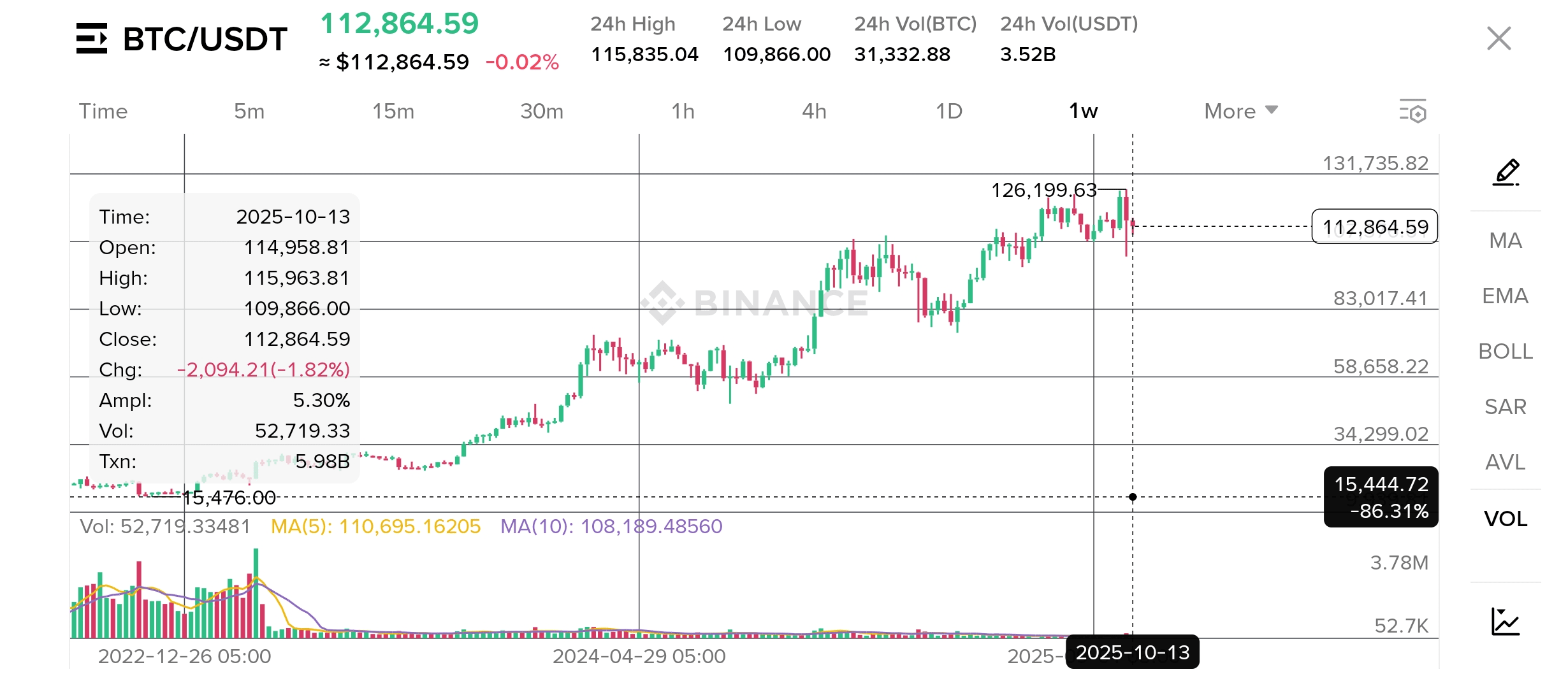Enable the AVL indicator
This screenshot has height=688, width=1568.
1506,462
